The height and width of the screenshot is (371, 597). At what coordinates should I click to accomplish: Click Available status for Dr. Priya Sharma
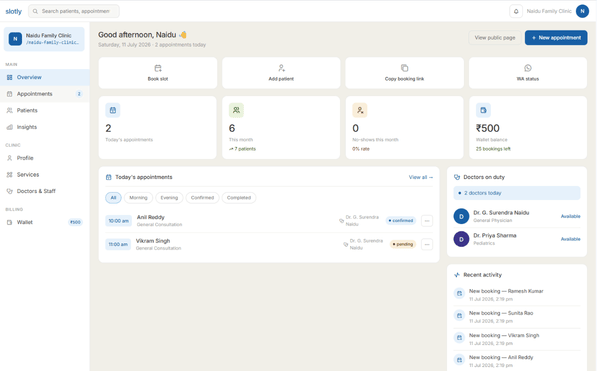[570, 239]
